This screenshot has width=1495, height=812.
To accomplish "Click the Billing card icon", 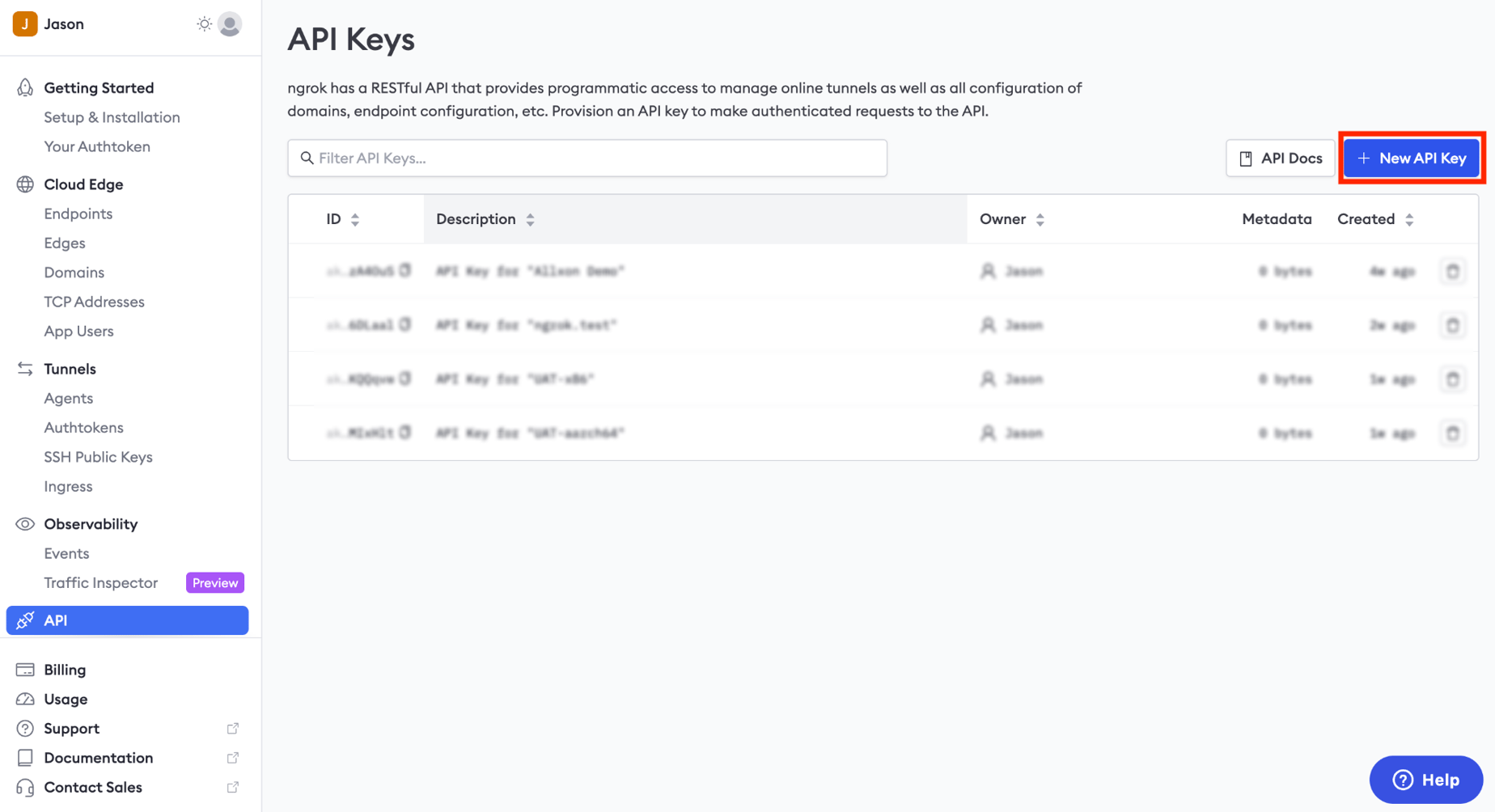I will point(24,670).
